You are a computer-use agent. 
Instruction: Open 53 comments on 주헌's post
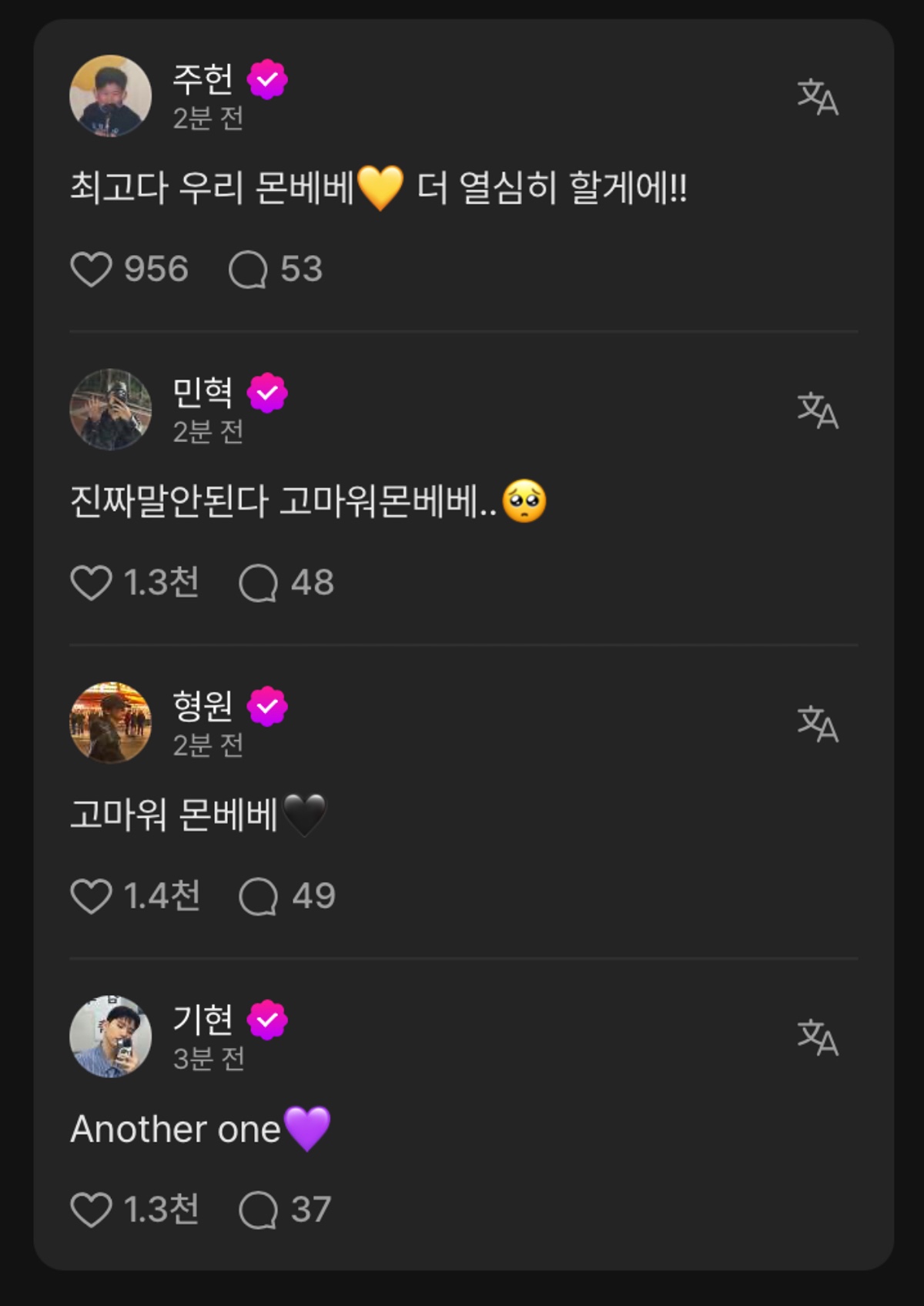[x=248, y=270]
